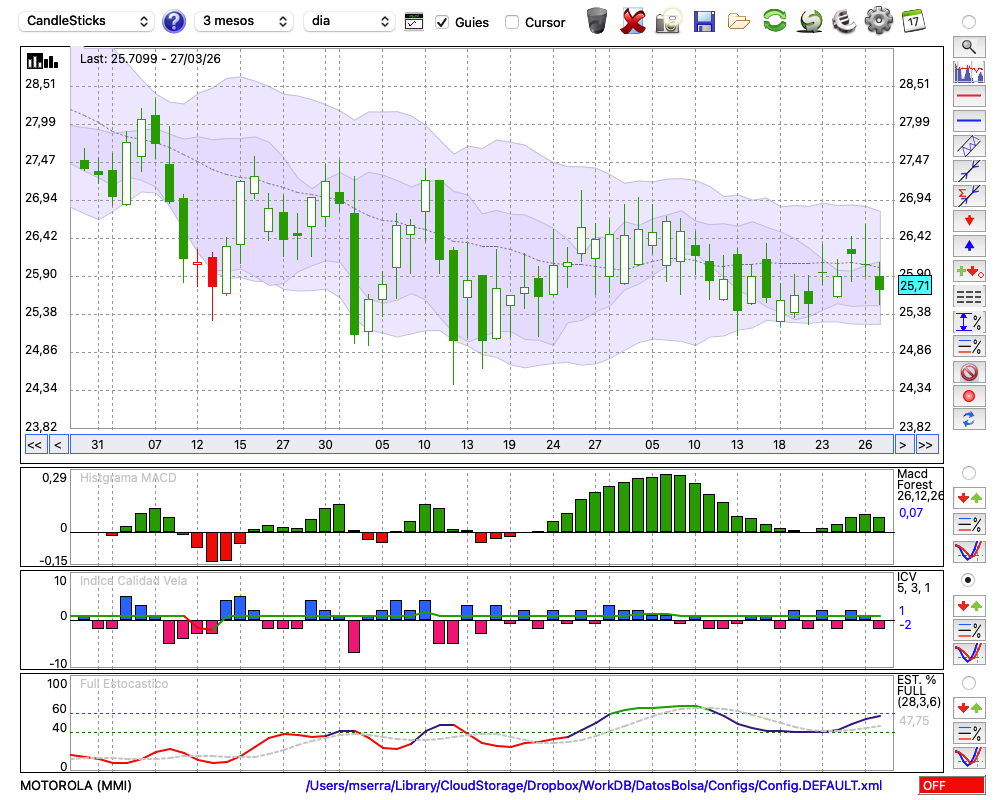Screen dimensions: 1000x800
Task: Click the red OFF status button
Action: pos(950,786)
